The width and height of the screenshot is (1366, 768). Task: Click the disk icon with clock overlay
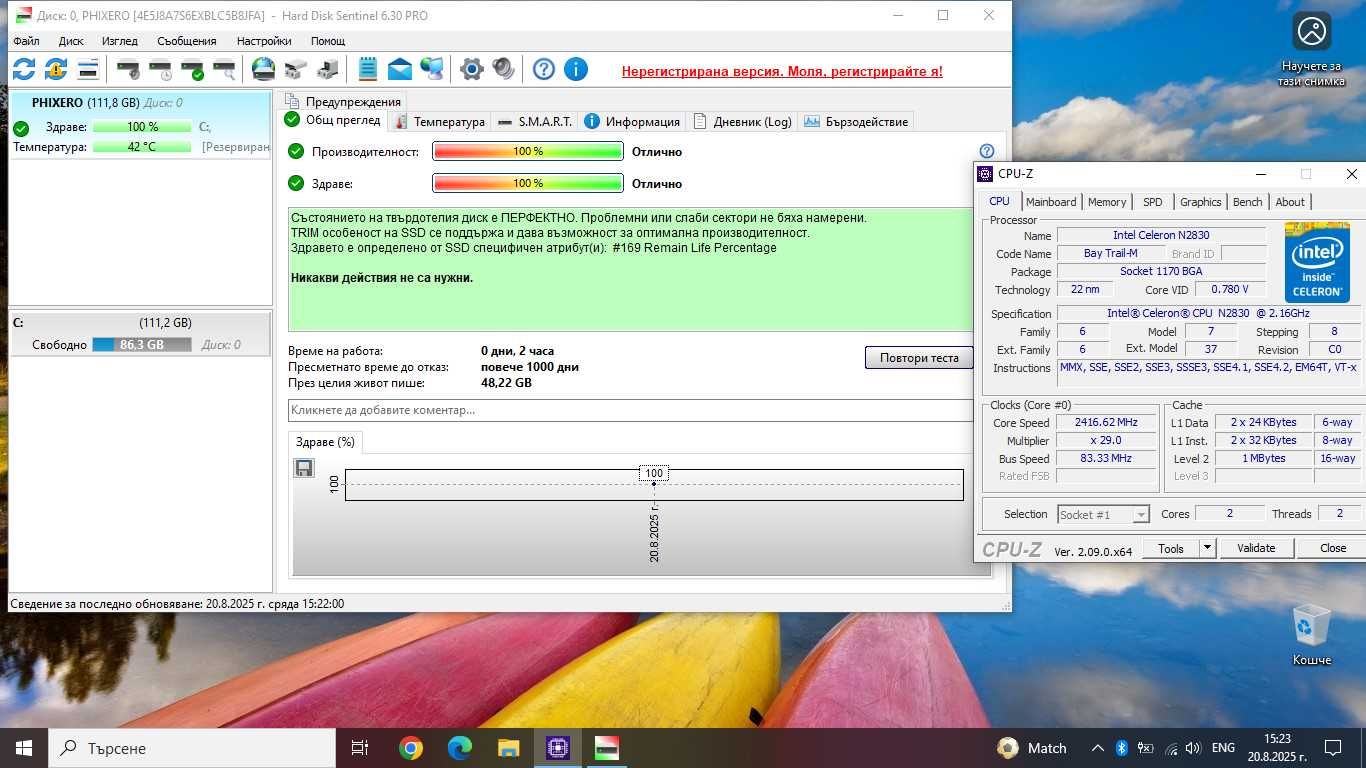[x=160, y=69]
